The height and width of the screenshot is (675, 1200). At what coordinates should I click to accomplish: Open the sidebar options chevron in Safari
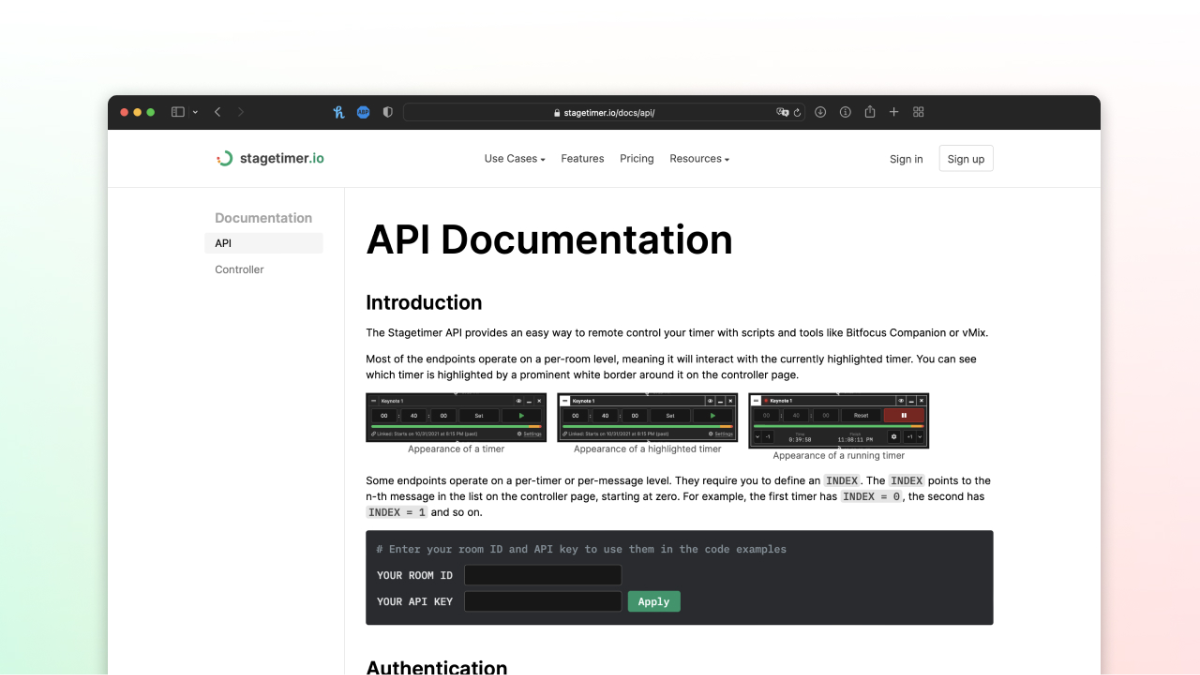(x=195, y=112)
